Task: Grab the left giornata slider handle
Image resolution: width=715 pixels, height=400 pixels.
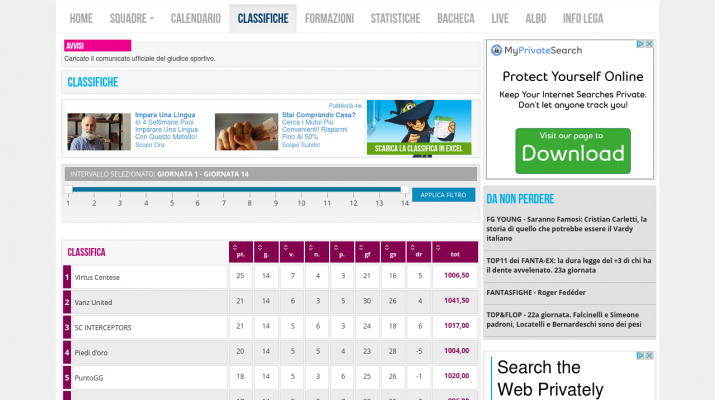Action: [x=68, y=189]
